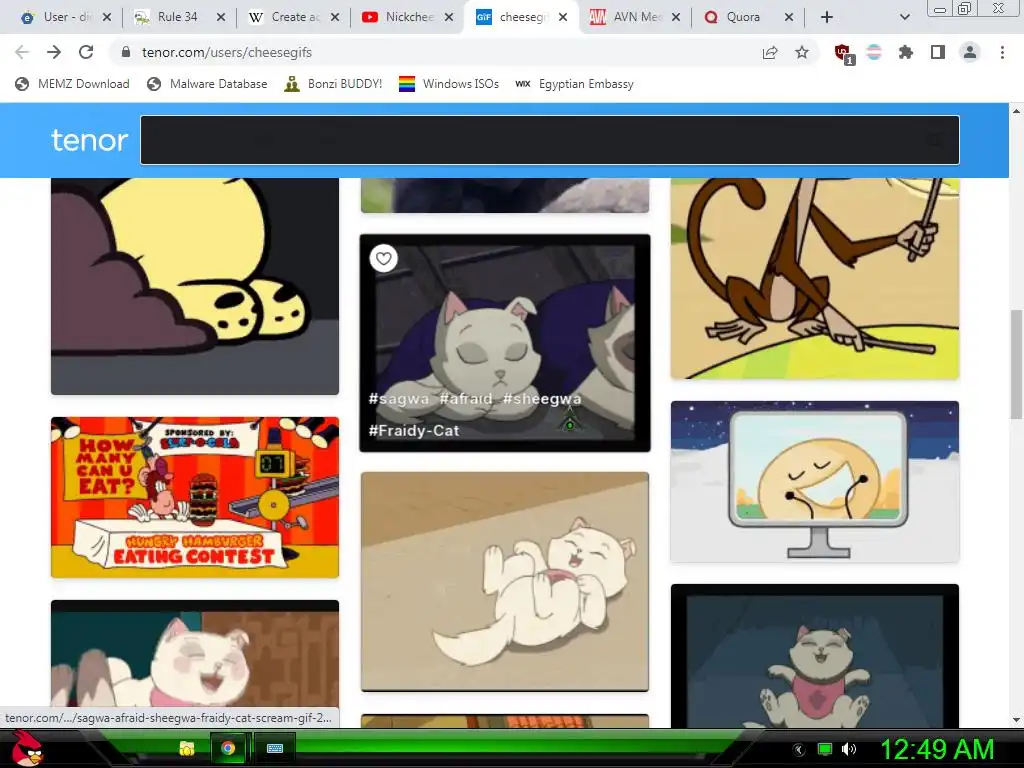Viewport: 1024px width, 768px height.
Task: Click the Chrome taskbar icon
Action: 228,748
